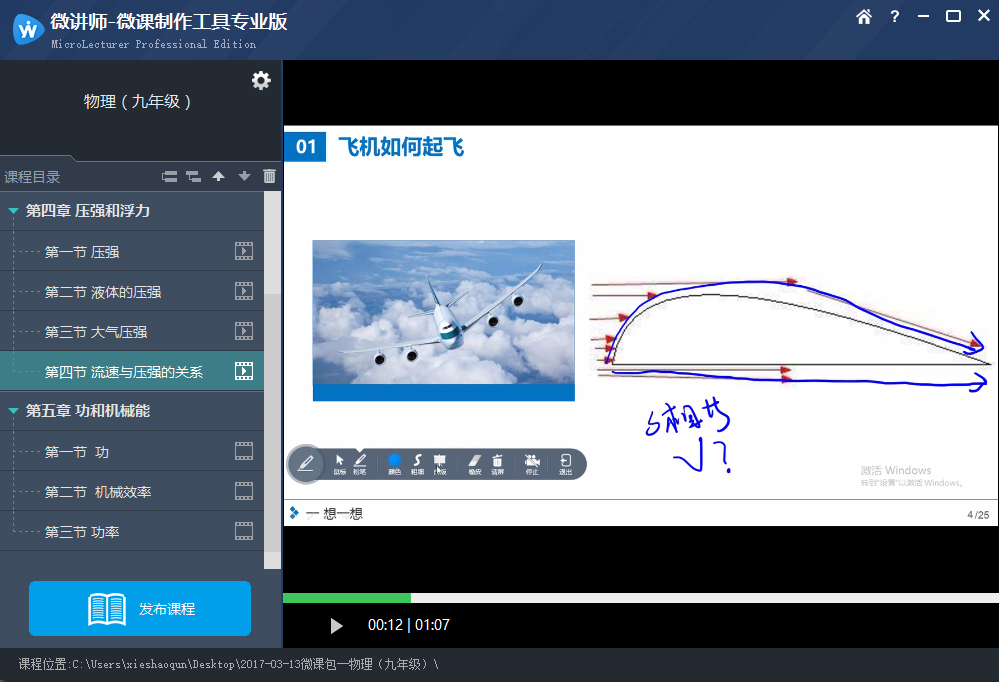The width and height of the screenshot is (999, 682).
Task: Open the 白板 whiteboard tool
Action: 439,462
